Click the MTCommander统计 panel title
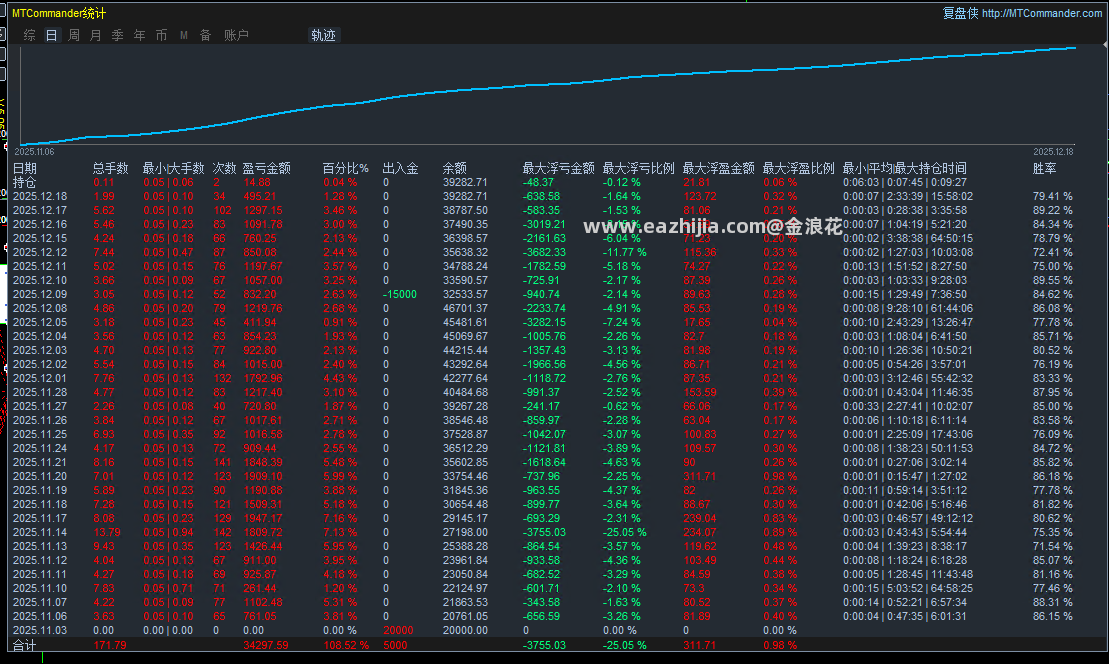Viewport: 1109px width, 664px height. click(x=59, y=13)
